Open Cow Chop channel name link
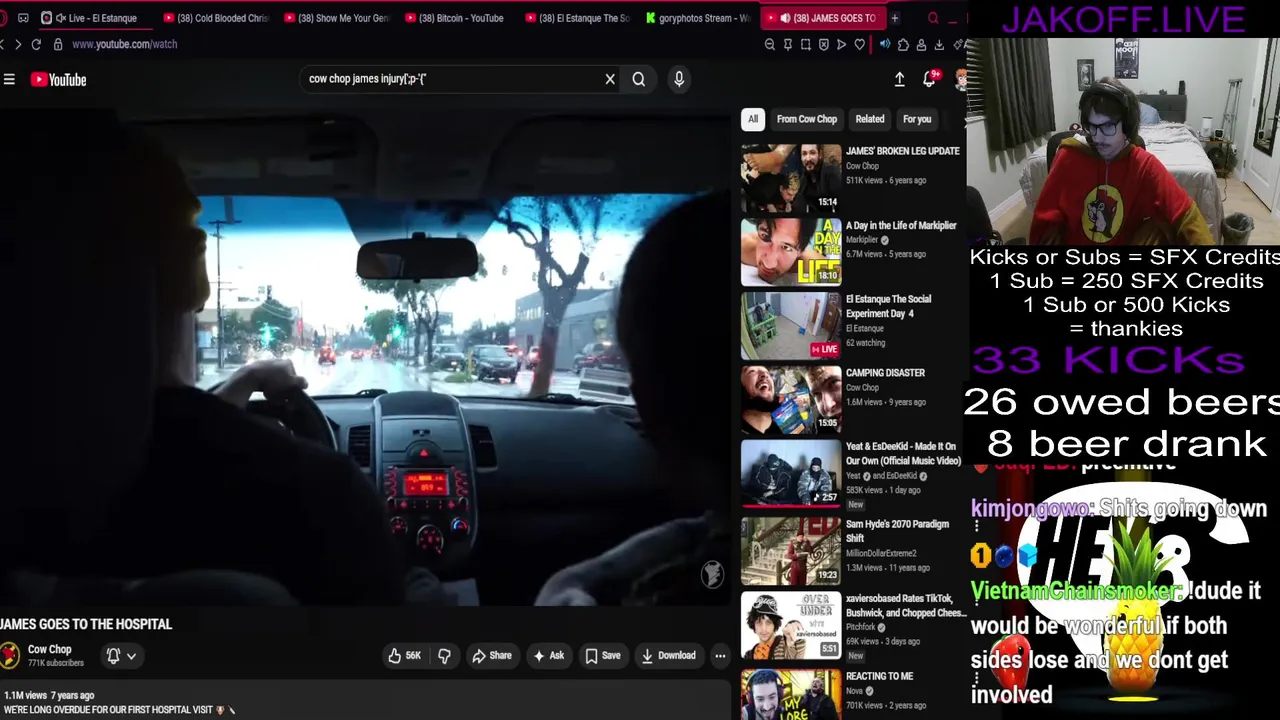Screen dimensions: 1280x720 [x=50, y=649]
